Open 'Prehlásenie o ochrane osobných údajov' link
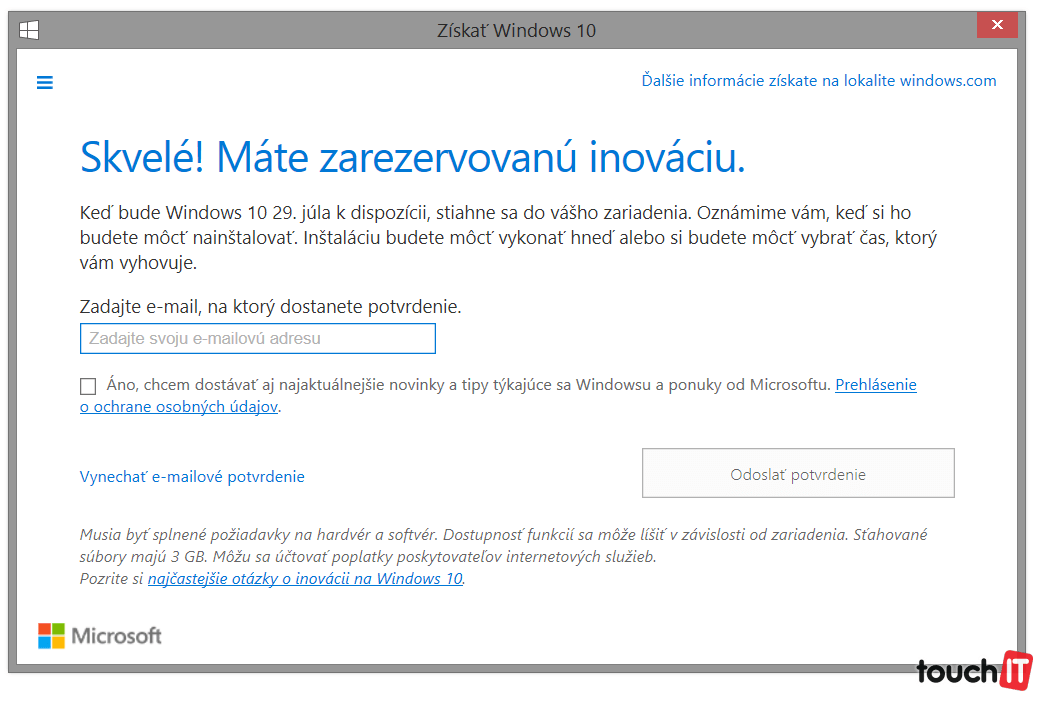1043x701 pixels. pos(875,385)
